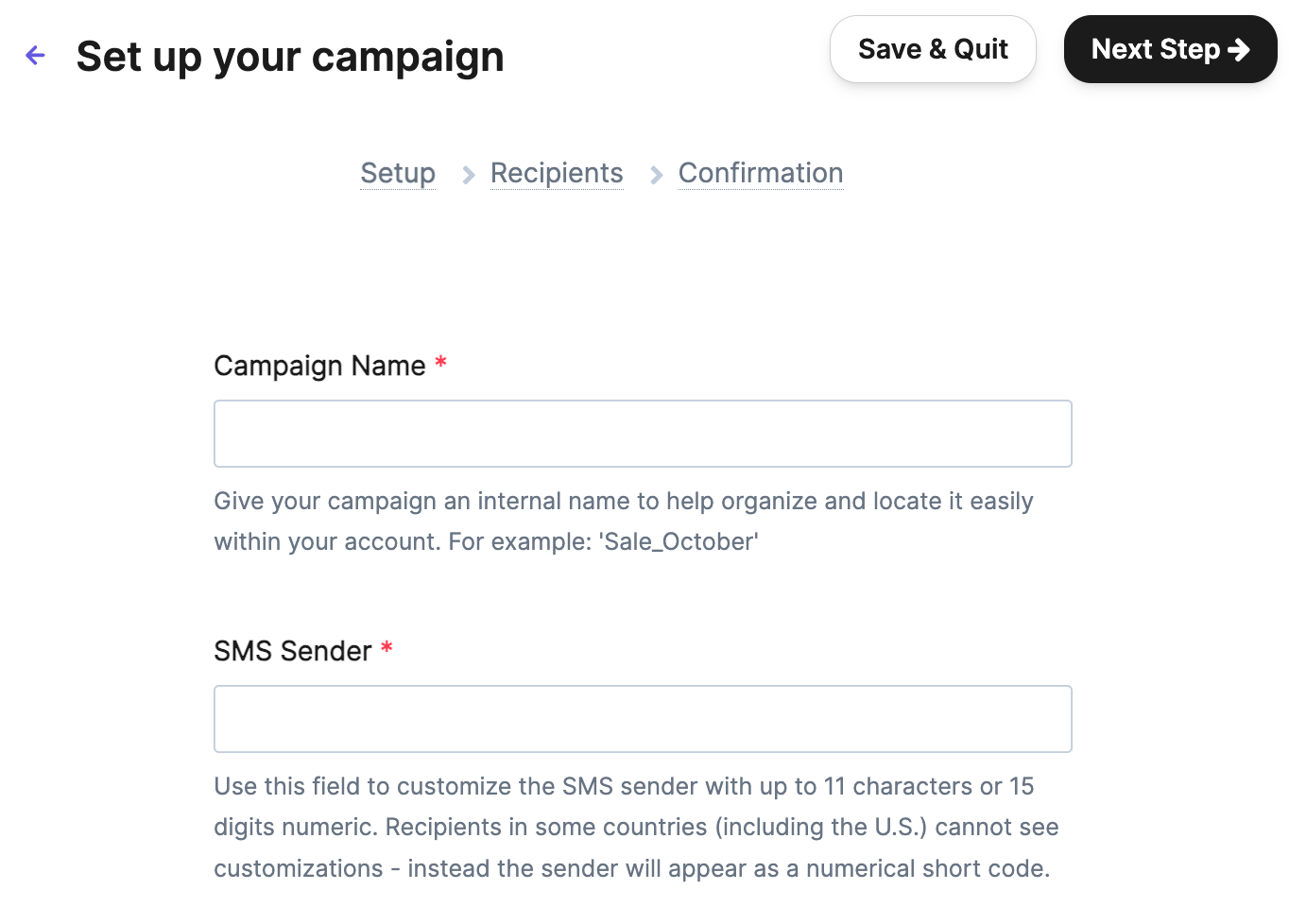Click the arrow icon inside Next Step
This screenshot has width=1289, height=924.
pos(1239,49)
